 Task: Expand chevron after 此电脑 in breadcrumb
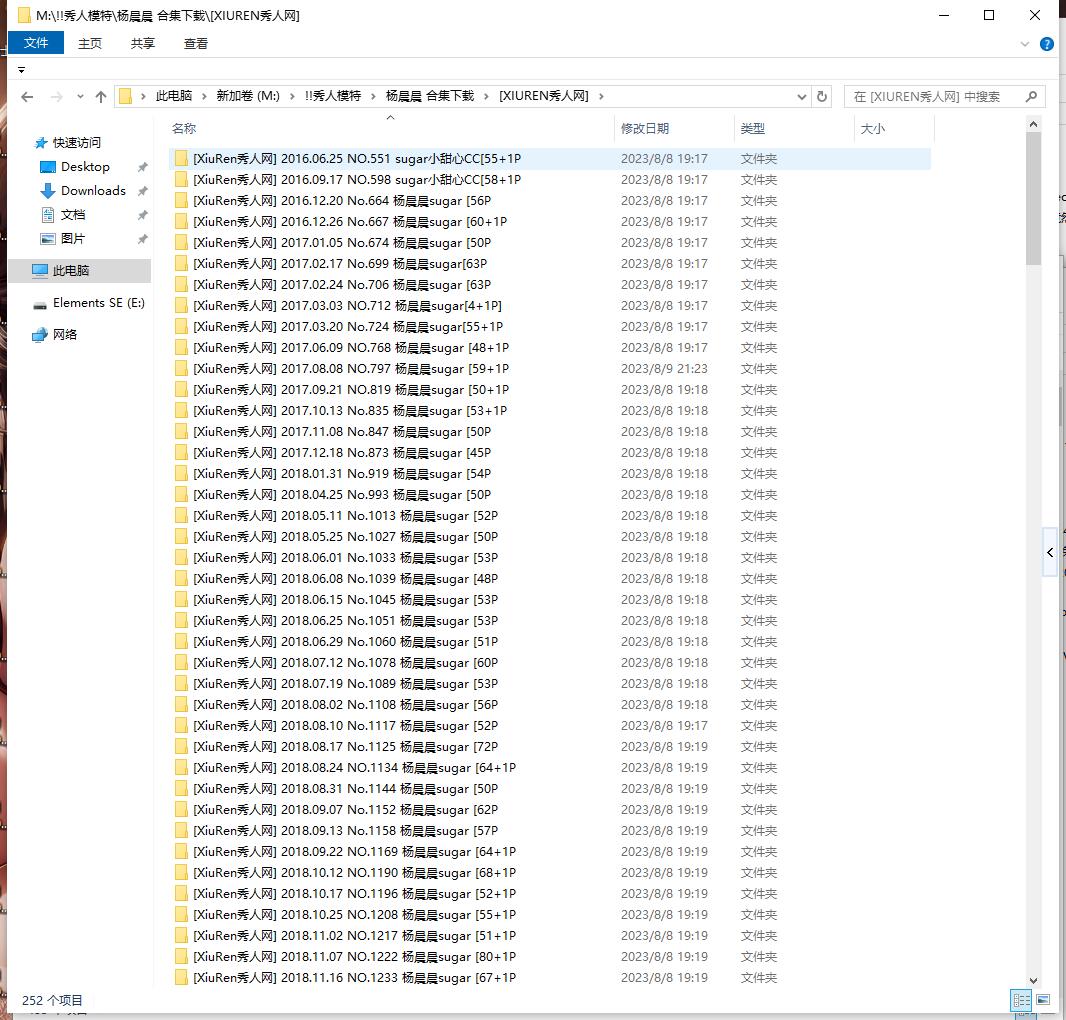pyautogui.click(x=204, y=97)
